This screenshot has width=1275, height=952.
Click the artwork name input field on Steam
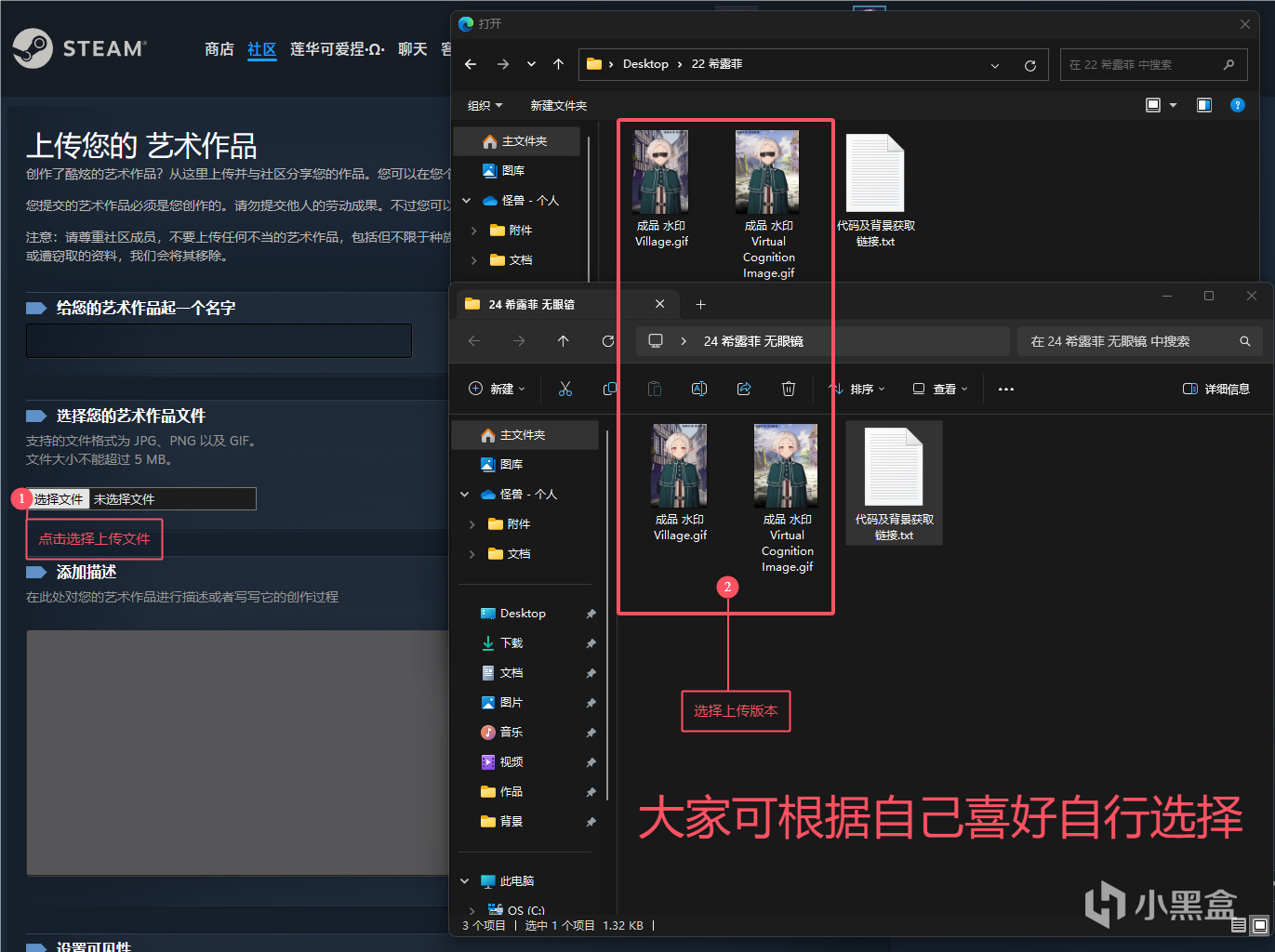click(219, 340)
